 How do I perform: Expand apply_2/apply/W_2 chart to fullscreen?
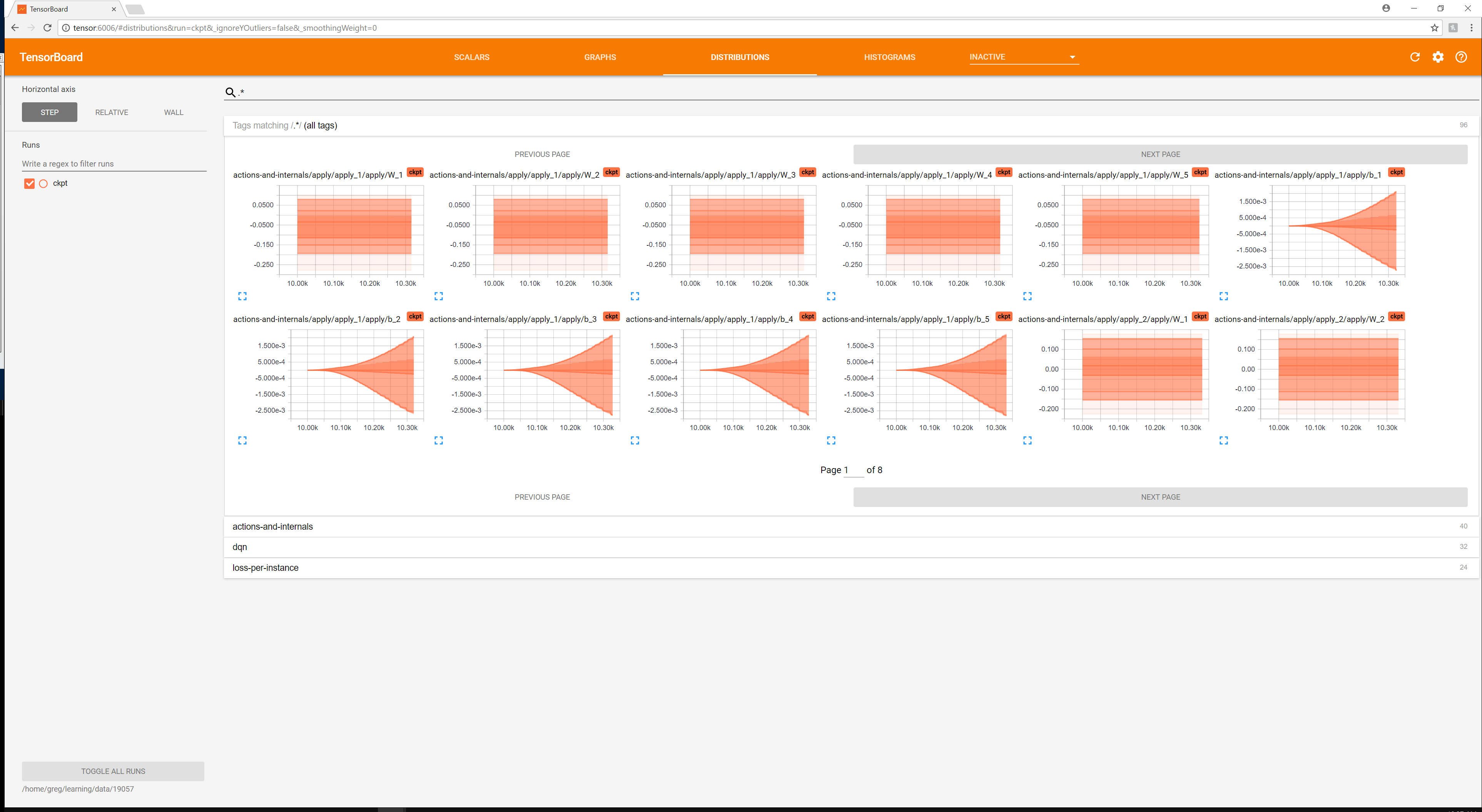click(1224, 440)
